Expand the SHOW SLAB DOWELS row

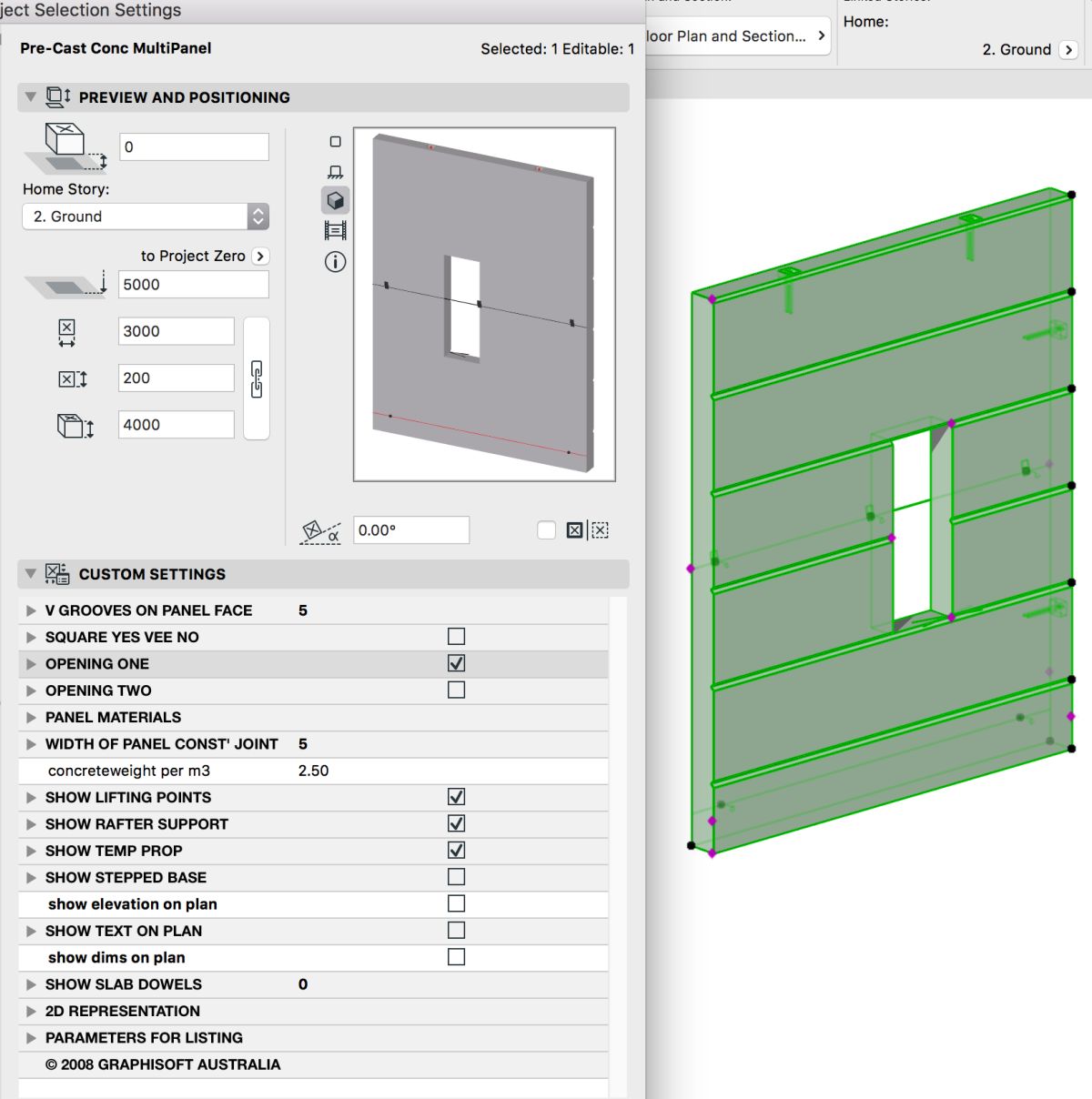point(31,984)
